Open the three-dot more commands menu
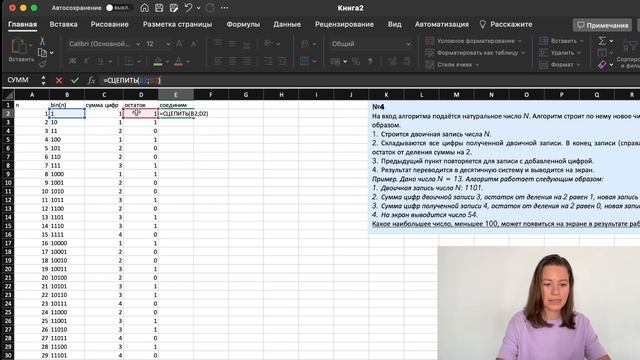The width and height of the screenshot is (640, 360). [224, 8]
